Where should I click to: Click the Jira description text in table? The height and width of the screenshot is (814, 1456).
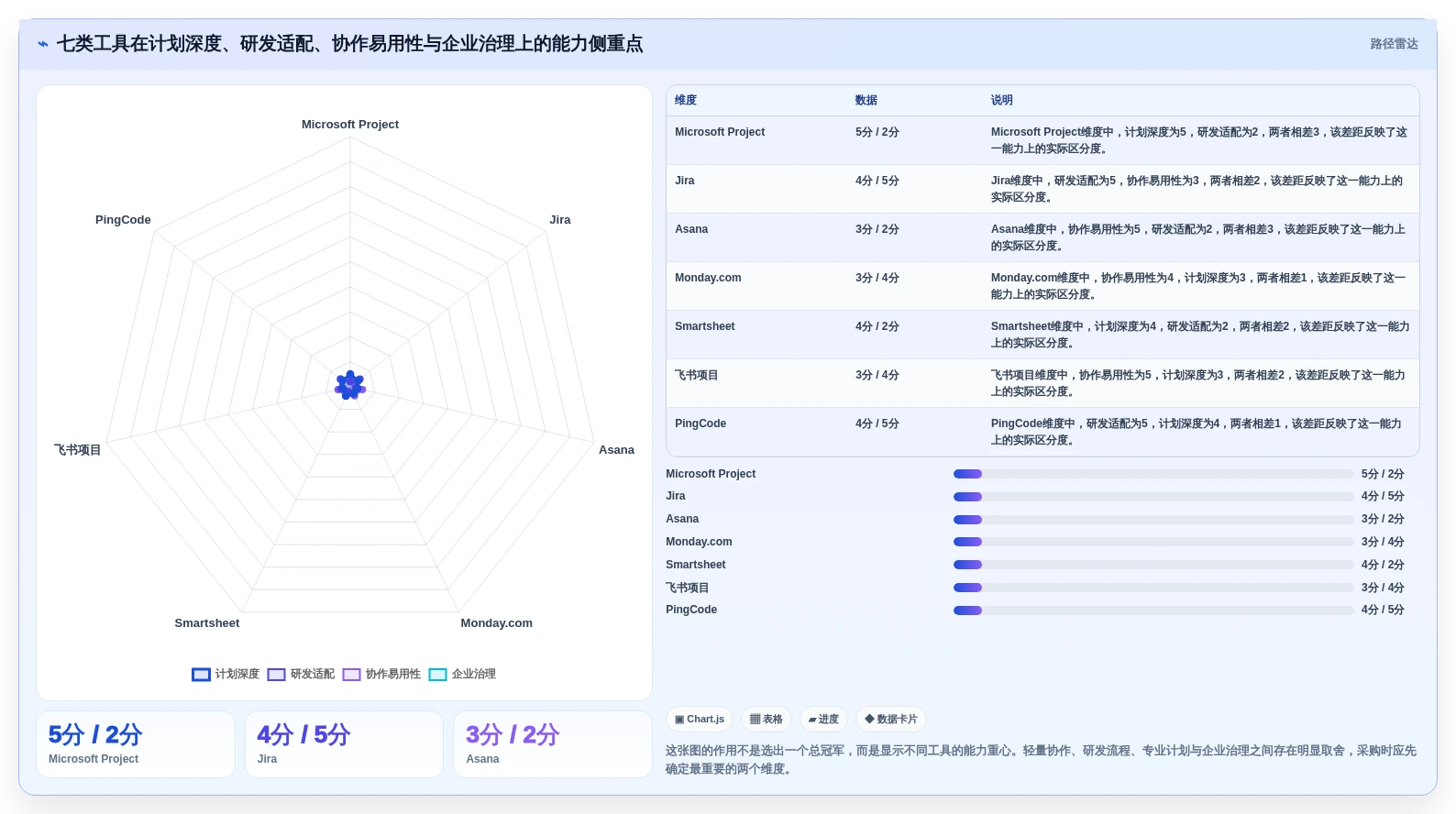[x=1197, y=189]
